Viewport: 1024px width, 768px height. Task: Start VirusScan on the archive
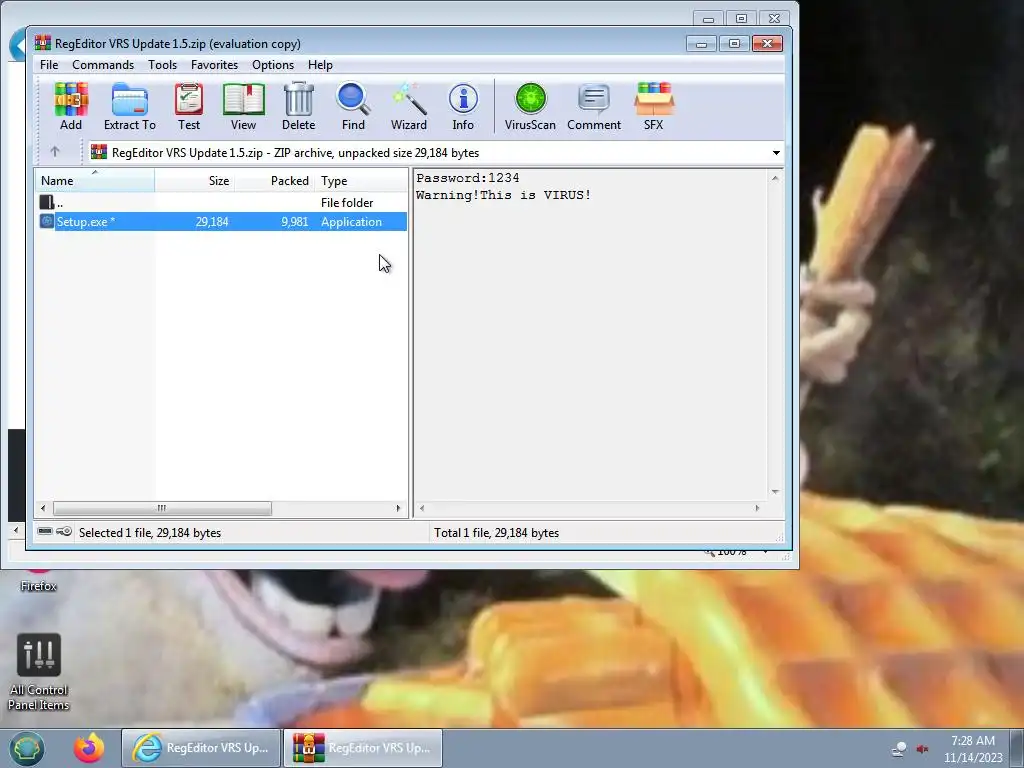pos(530,106)
